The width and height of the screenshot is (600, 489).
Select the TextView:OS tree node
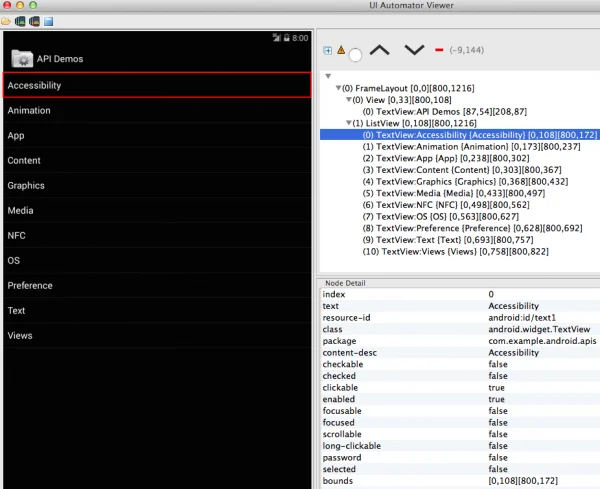[x=441, y=217]
